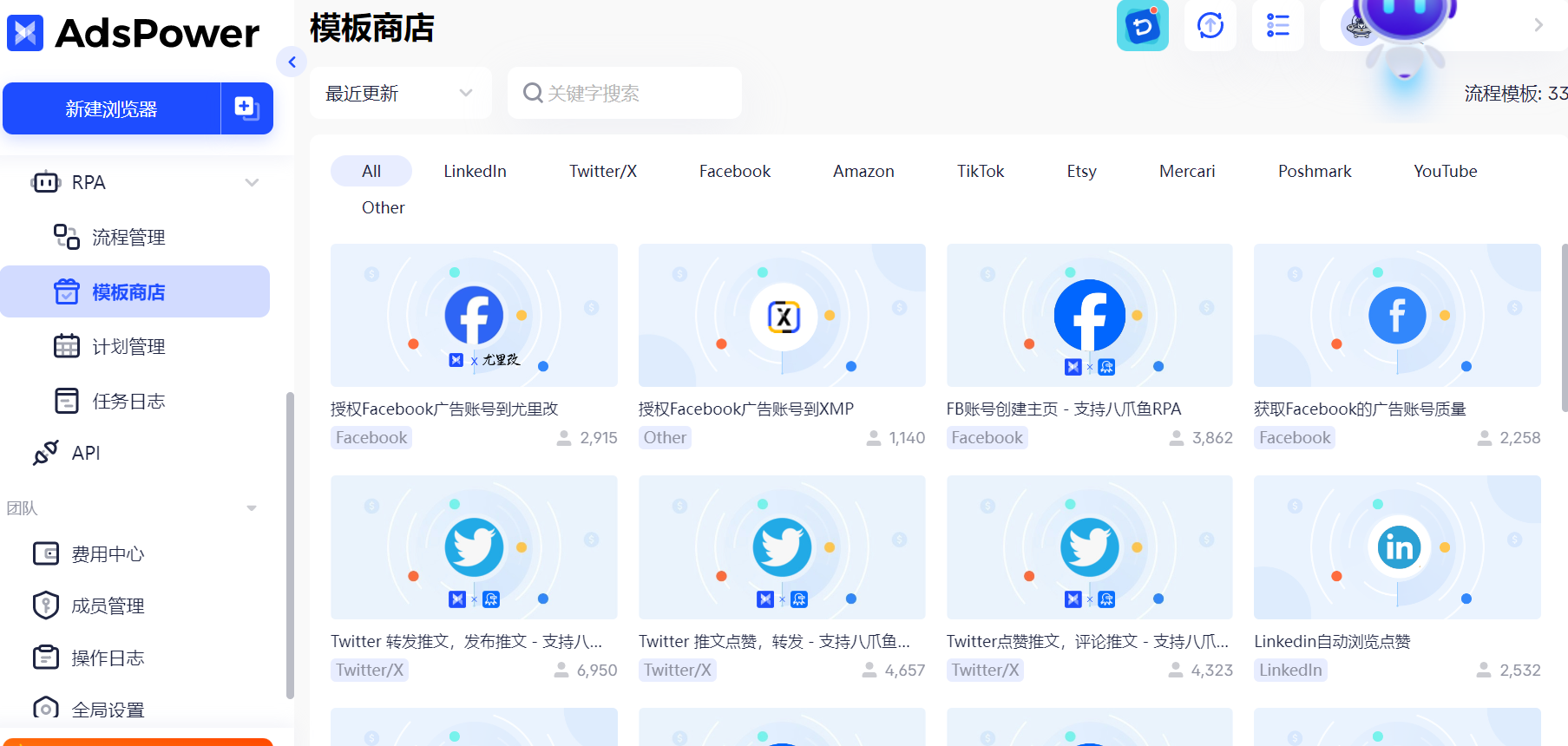Screen dimensions: 1568x746
Task: Select the Poshmark category tab
Action: [1315, 171]
